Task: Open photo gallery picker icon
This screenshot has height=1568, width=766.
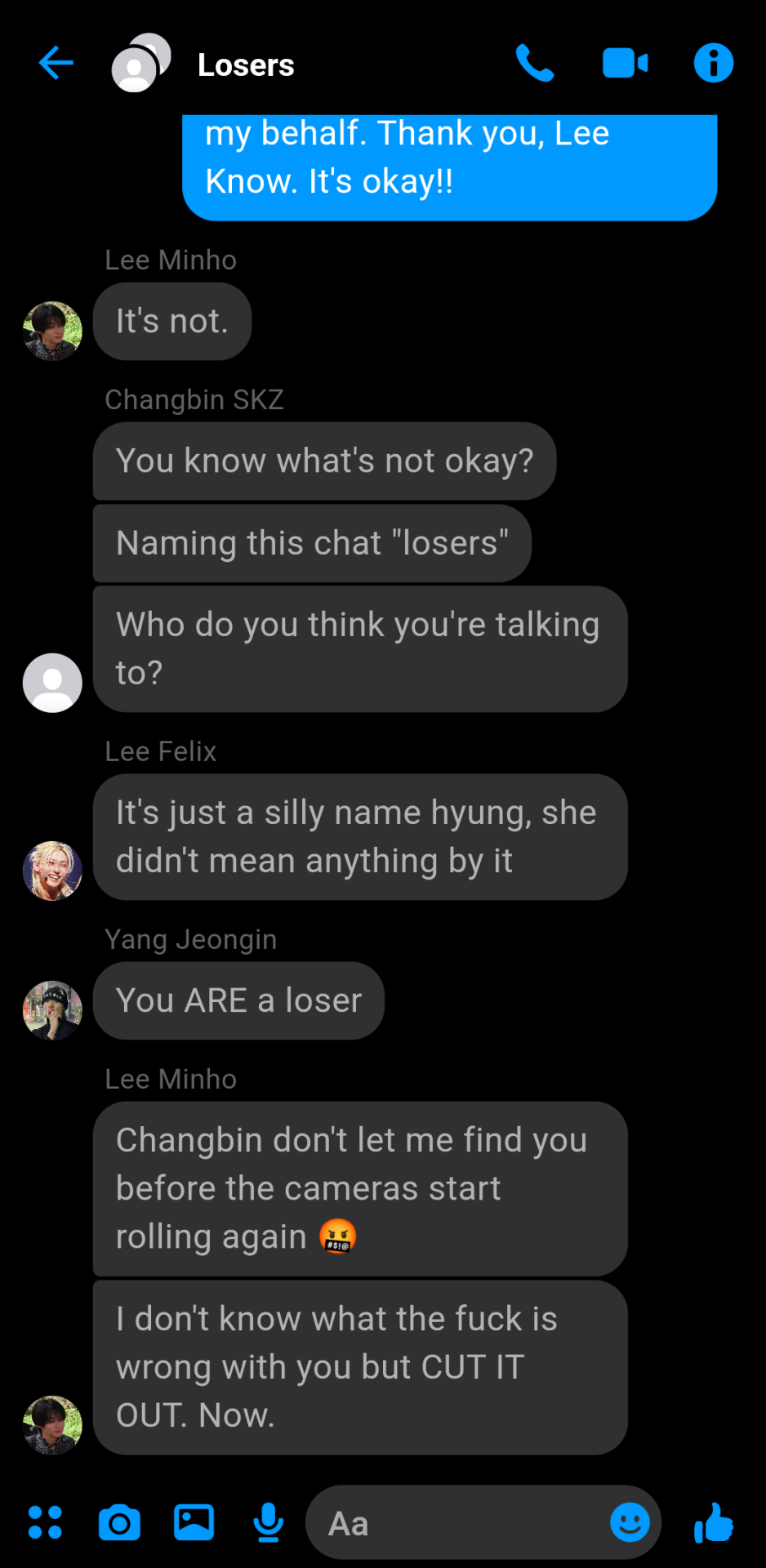Action: pyautogui.click(x=194, y=1522)
